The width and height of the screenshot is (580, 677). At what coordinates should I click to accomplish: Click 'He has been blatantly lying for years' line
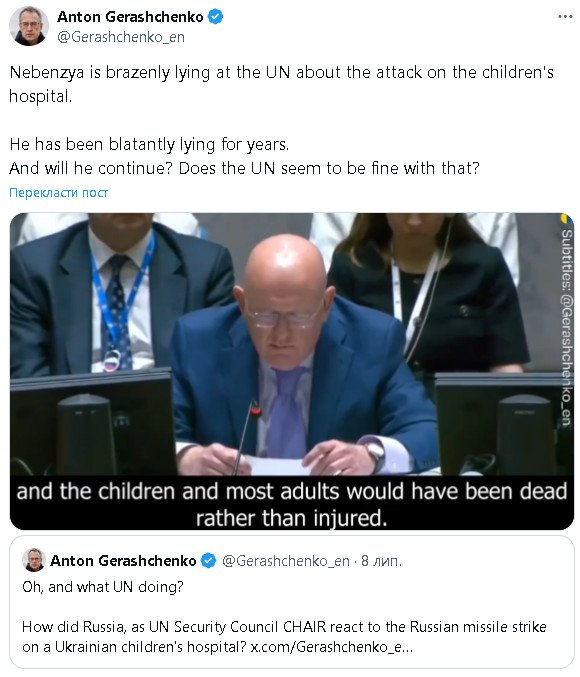click(x=149, y=144)
